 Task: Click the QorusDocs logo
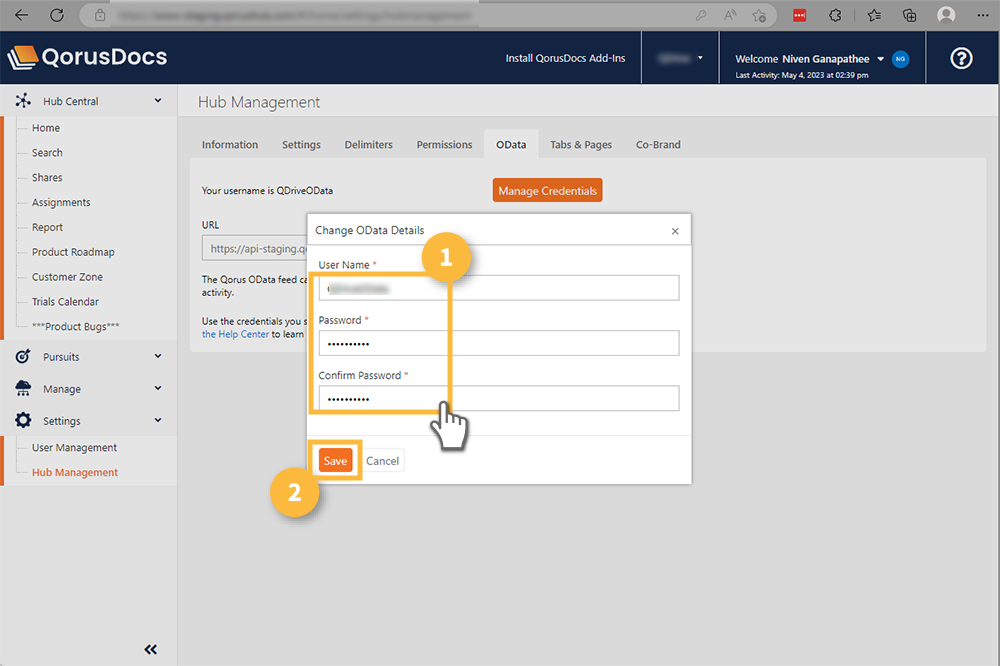pyautogui.click(x=87, y=57)
